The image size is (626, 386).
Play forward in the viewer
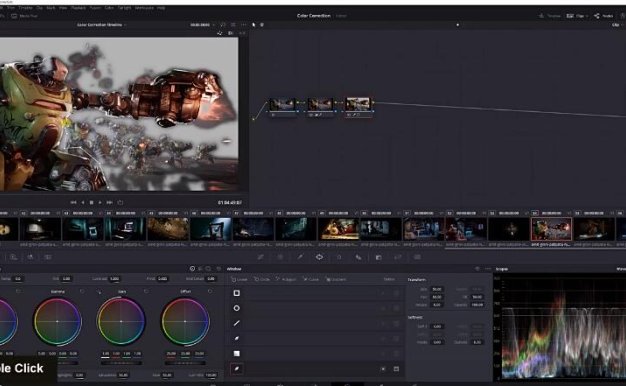coord(100,202)
